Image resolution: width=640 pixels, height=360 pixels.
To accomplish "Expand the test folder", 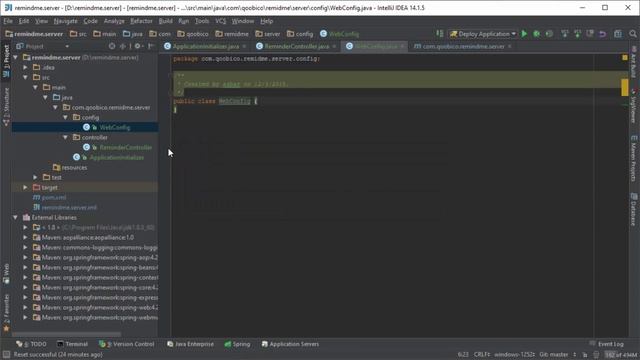I will (36, 178).
